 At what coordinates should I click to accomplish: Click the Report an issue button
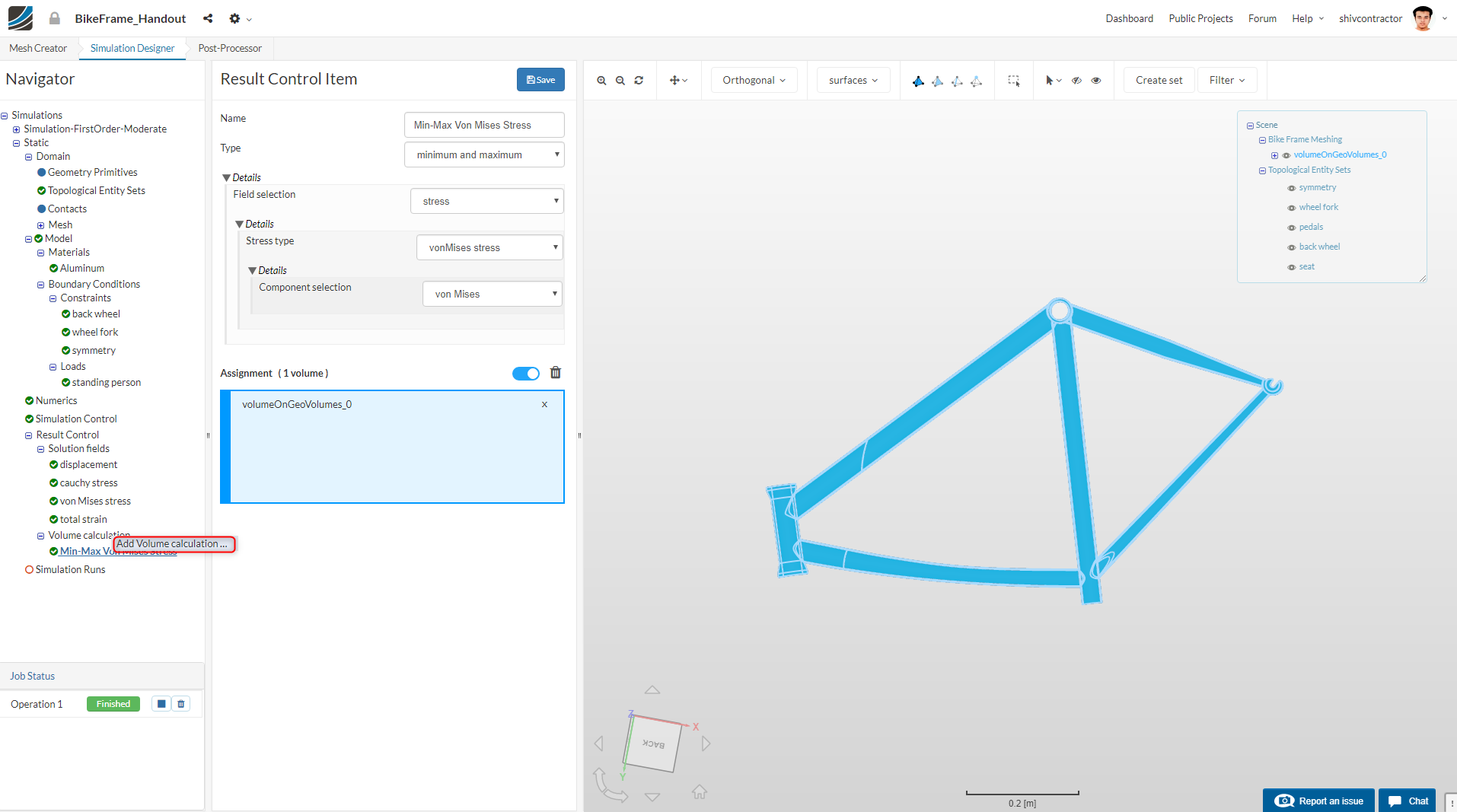click(1318, 801)
